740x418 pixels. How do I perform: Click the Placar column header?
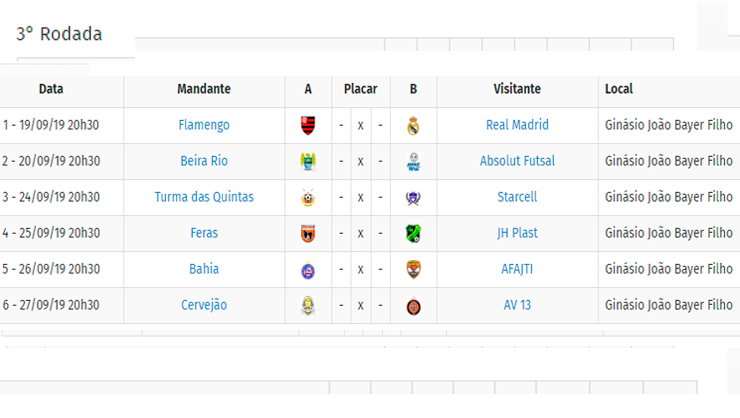[361, 89]
